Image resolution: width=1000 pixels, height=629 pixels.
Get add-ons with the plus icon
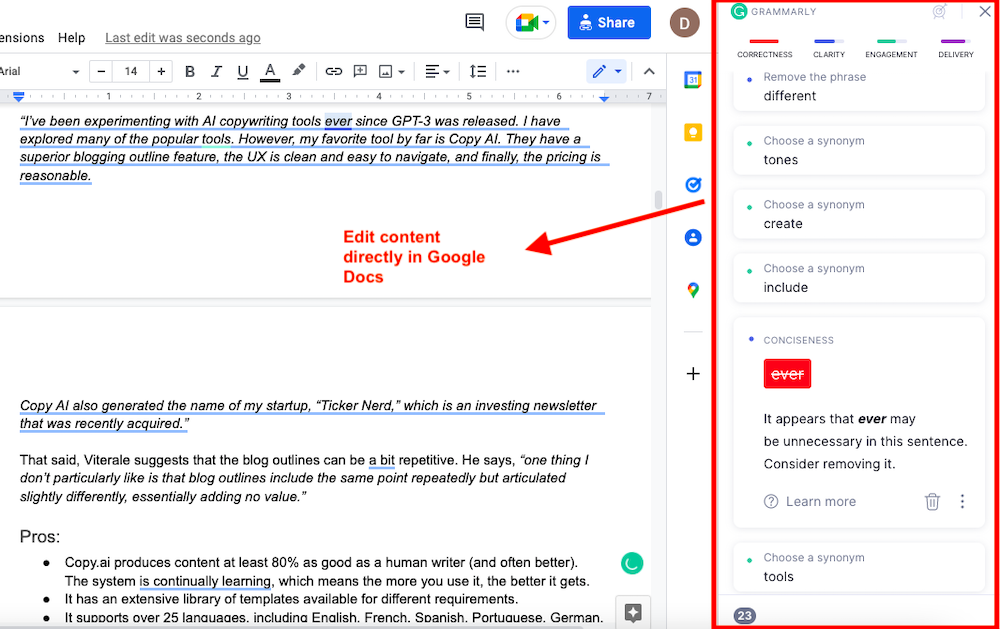click(693, 374)
